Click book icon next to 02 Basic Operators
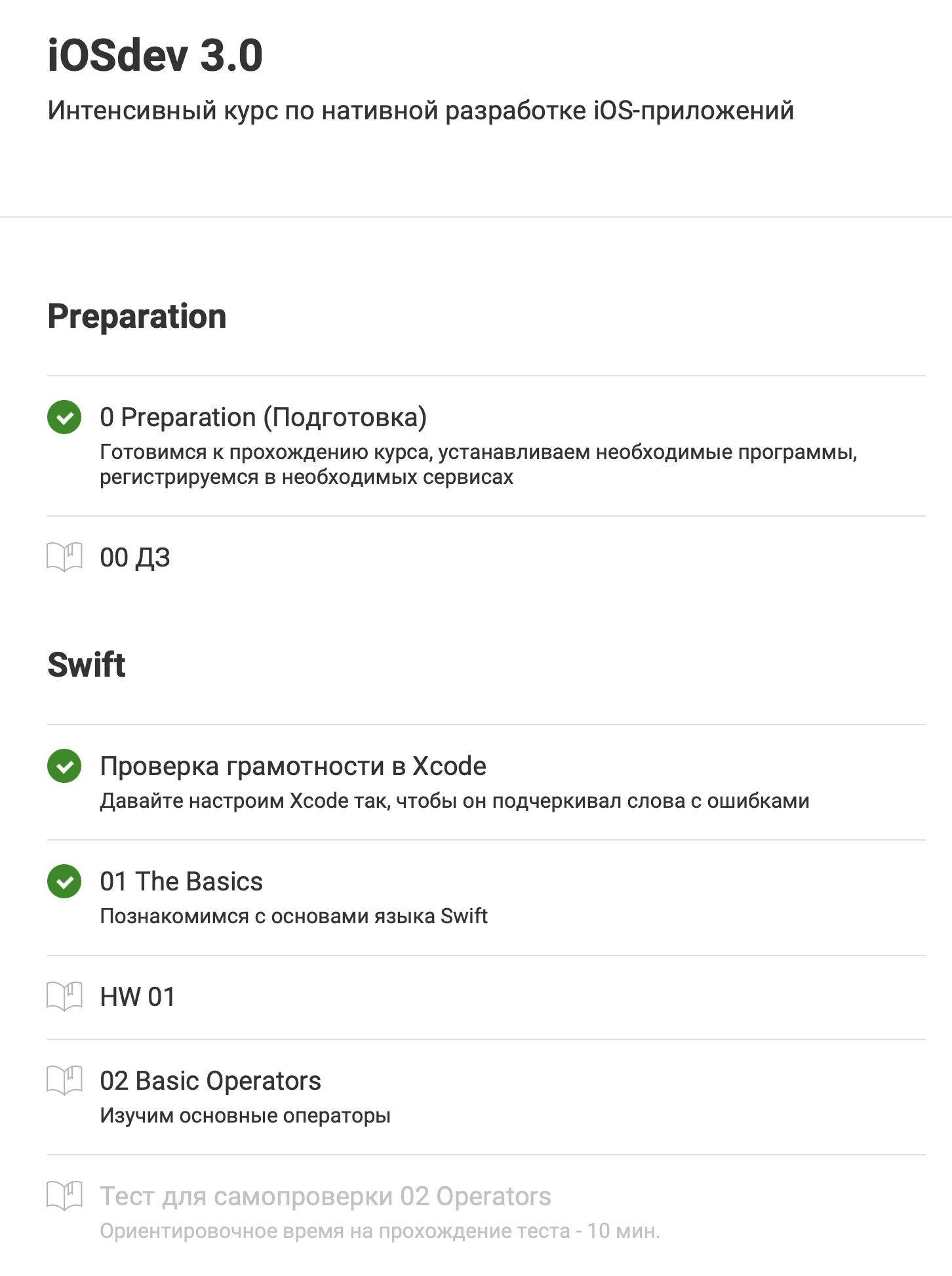The height and width of the screenshot is (1276, 952). (64, 1081)
